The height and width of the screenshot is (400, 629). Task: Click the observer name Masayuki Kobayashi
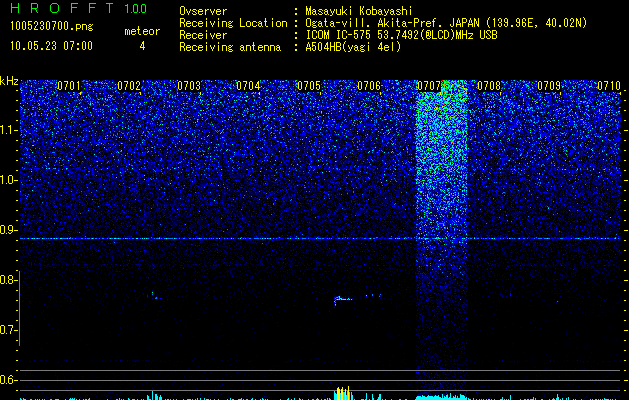359,11
